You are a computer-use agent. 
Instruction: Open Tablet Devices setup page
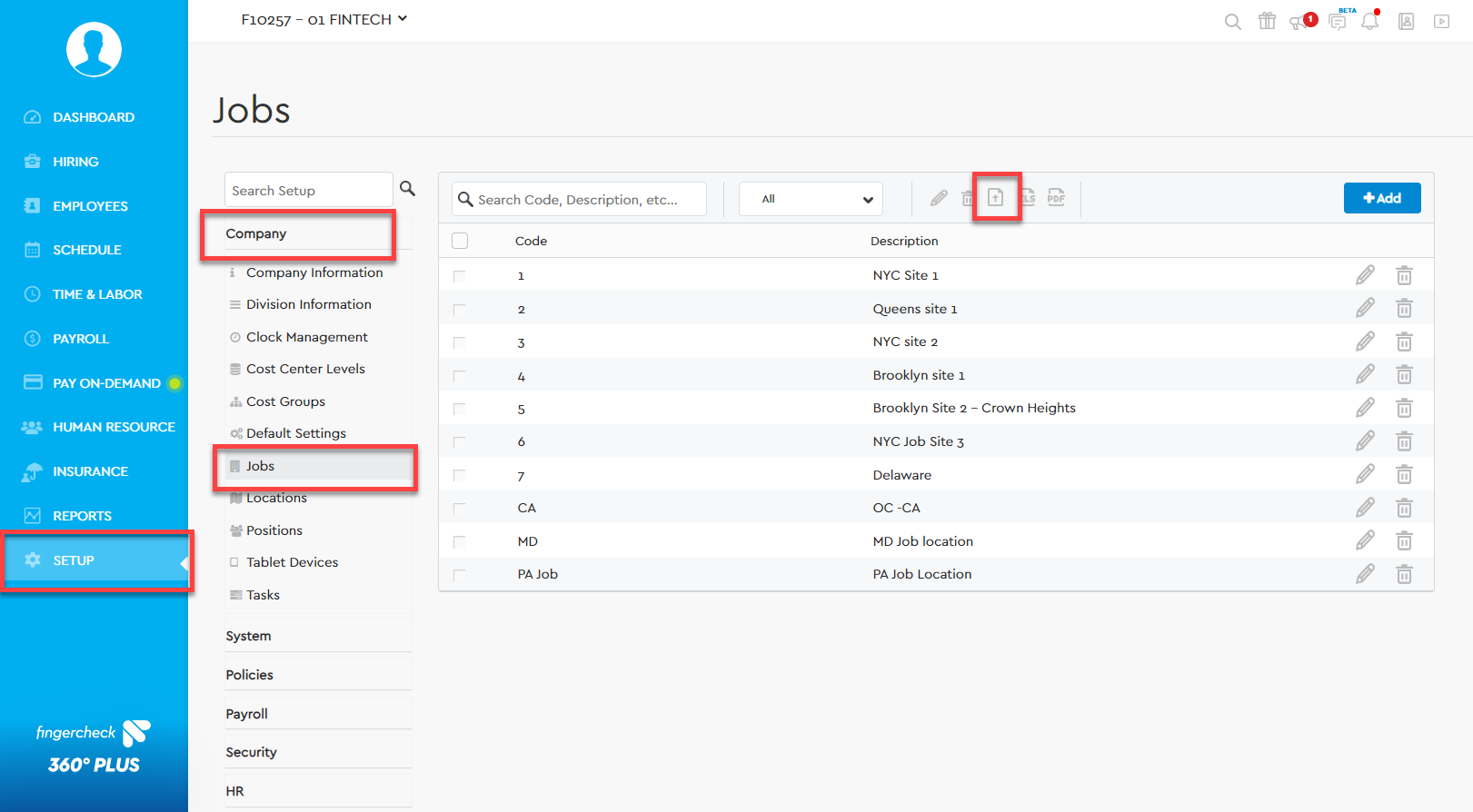292,562
